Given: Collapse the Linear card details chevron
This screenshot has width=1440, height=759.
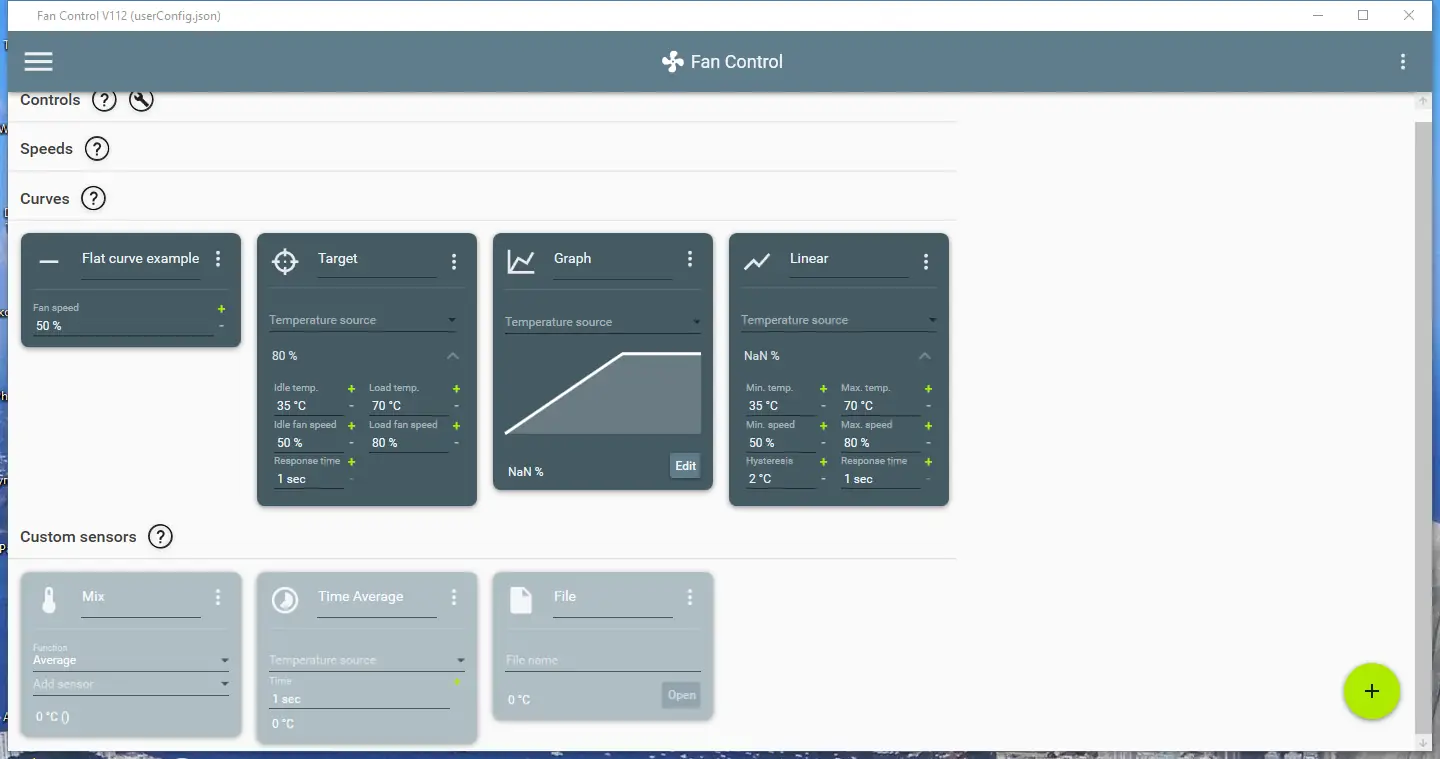Looking at the screenshot, I should tap(925, 356).
